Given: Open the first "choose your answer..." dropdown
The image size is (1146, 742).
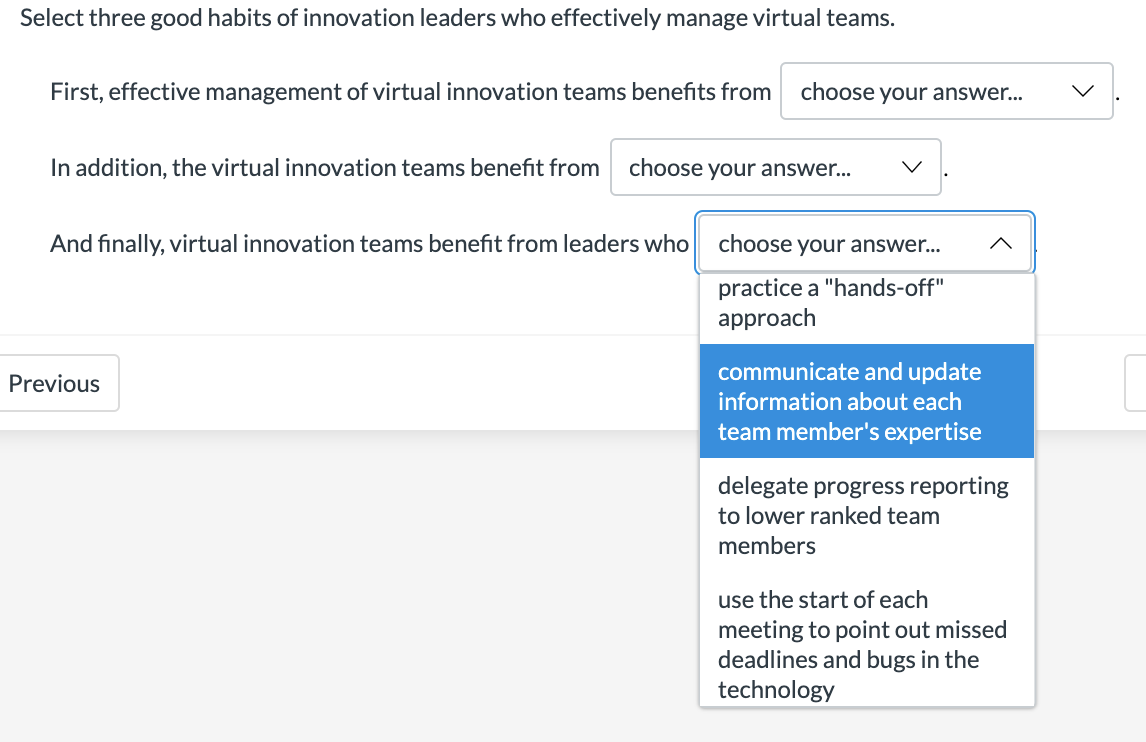Looking at the screenshot, I should tap(946, 91).
